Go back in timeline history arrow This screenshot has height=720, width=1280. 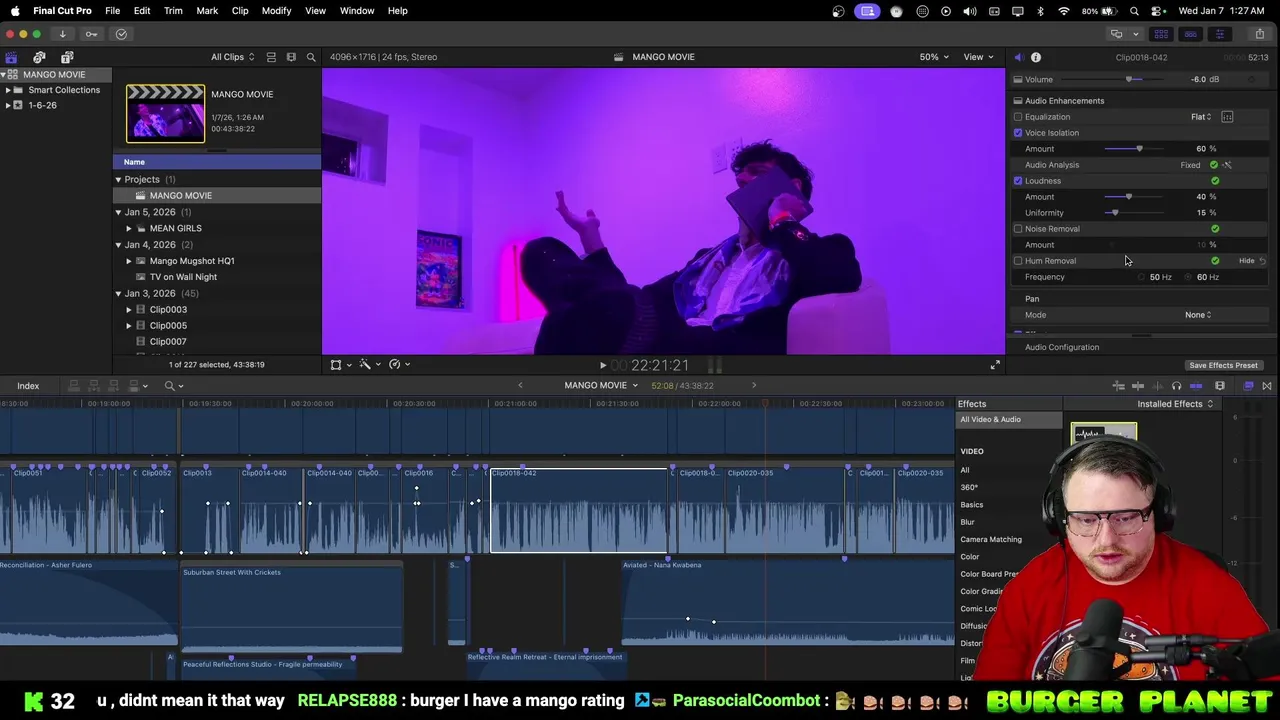click(520, 386)
